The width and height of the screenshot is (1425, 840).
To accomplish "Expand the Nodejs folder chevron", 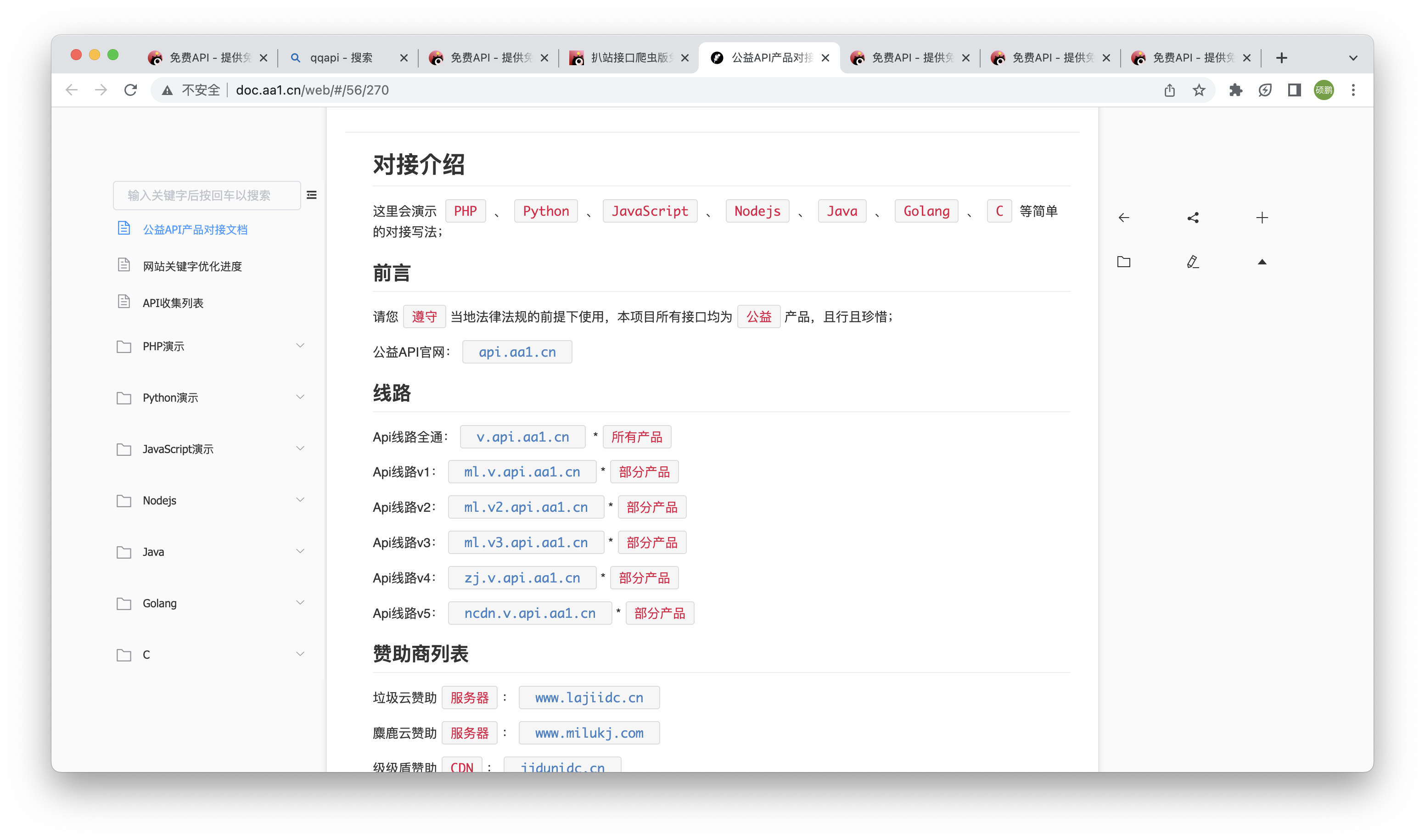I will [x=300, y=500].
